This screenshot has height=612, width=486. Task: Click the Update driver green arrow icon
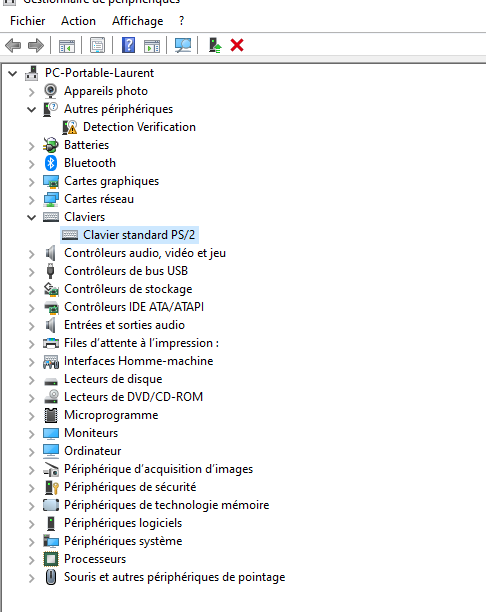215,45
